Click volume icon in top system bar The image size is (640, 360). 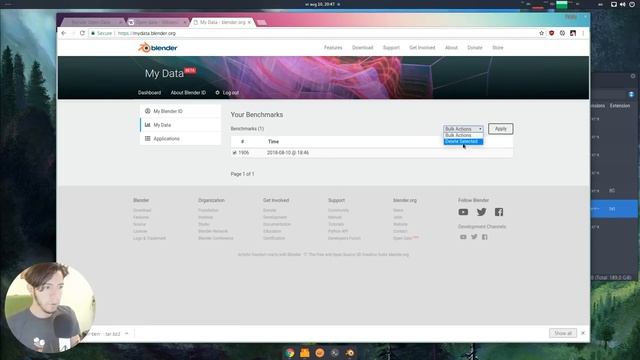coord(622,4)
